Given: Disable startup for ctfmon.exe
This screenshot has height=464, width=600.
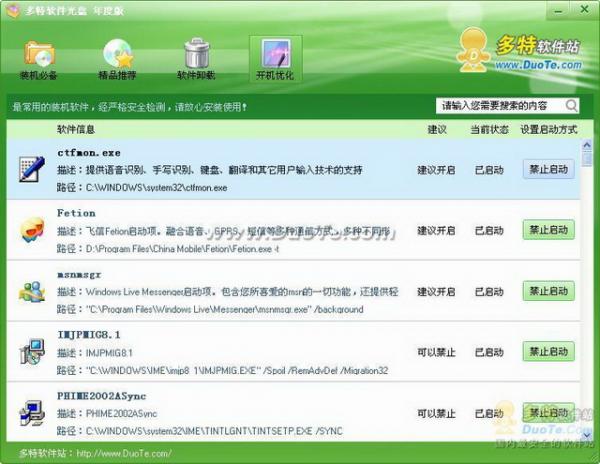Looking at the screenshot, I should (548, 169).
